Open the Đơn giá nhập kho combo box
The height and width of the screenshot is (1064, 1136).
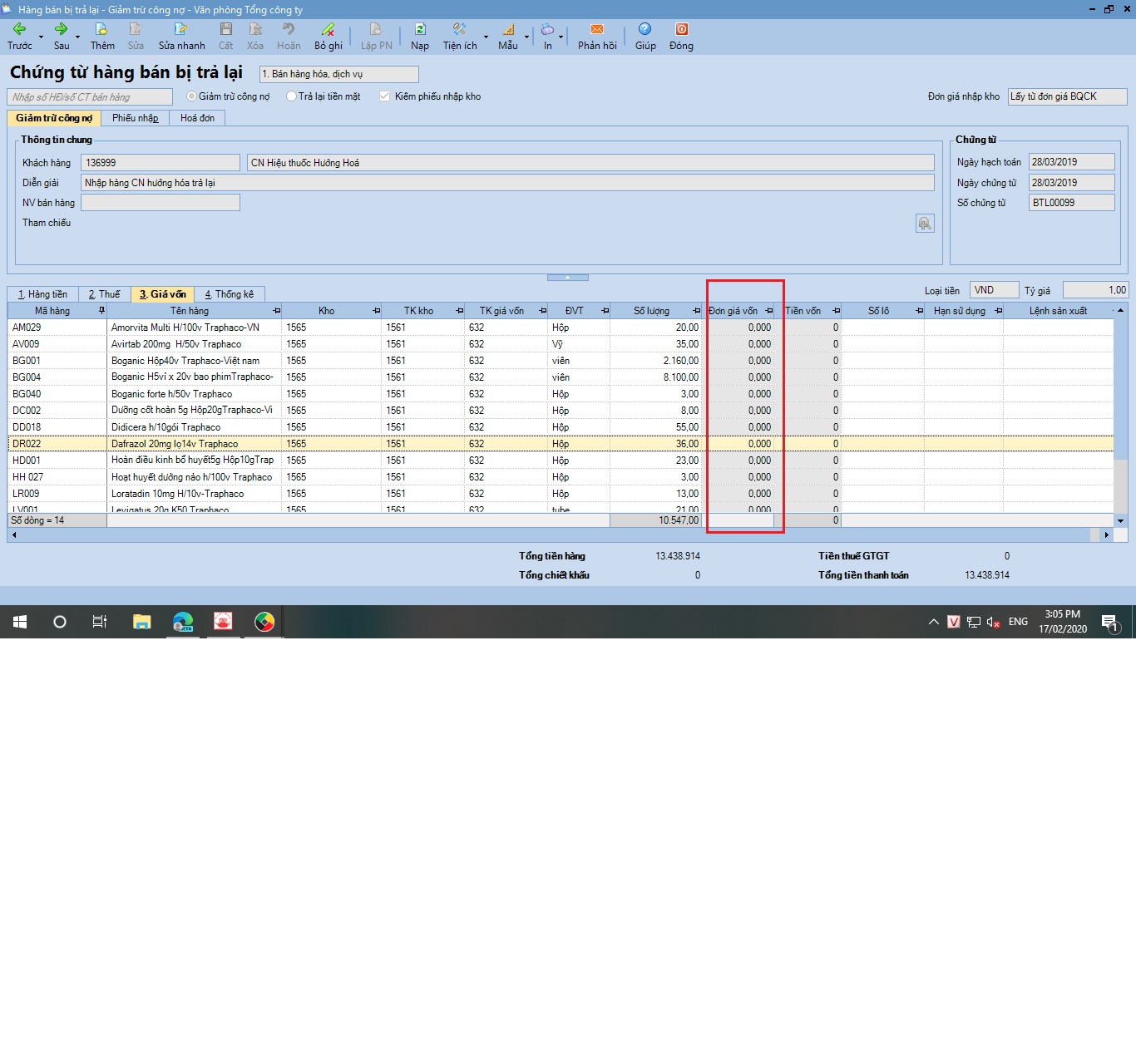click(1067, 96)
